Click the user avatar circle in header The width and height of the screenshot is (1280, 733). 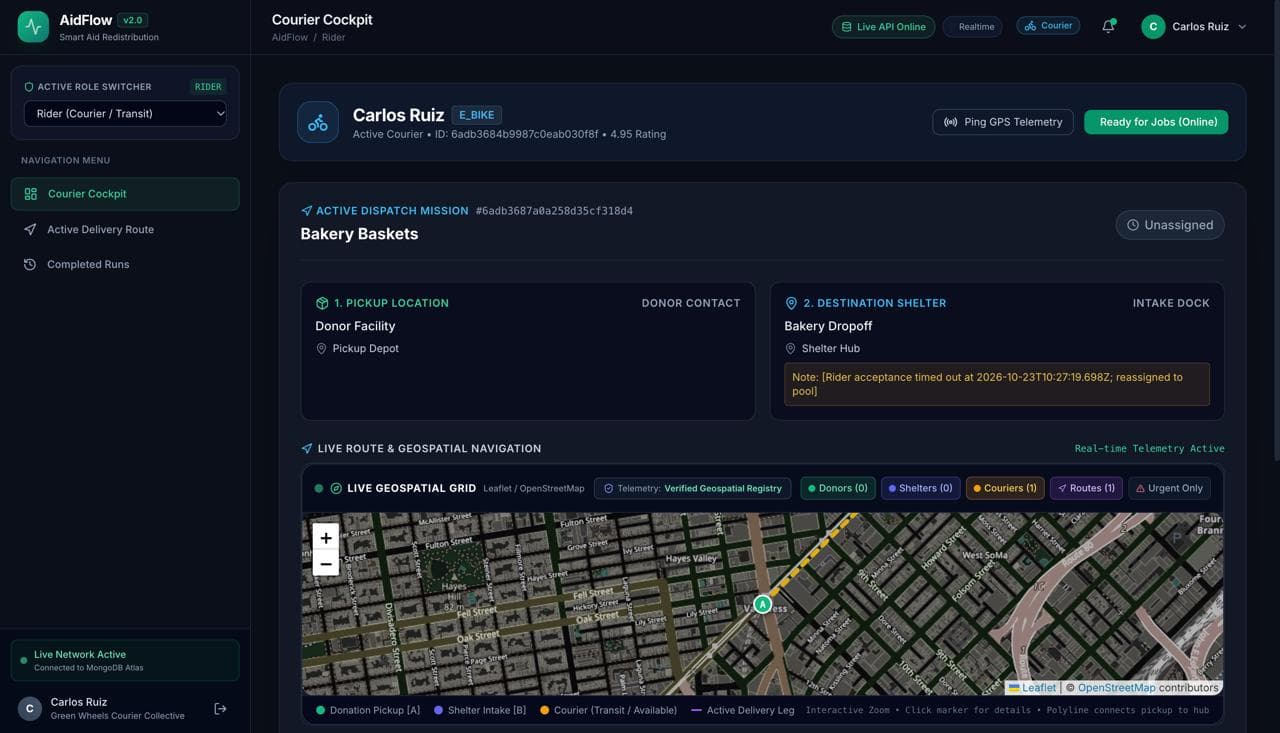click(x=1153, y=27)
